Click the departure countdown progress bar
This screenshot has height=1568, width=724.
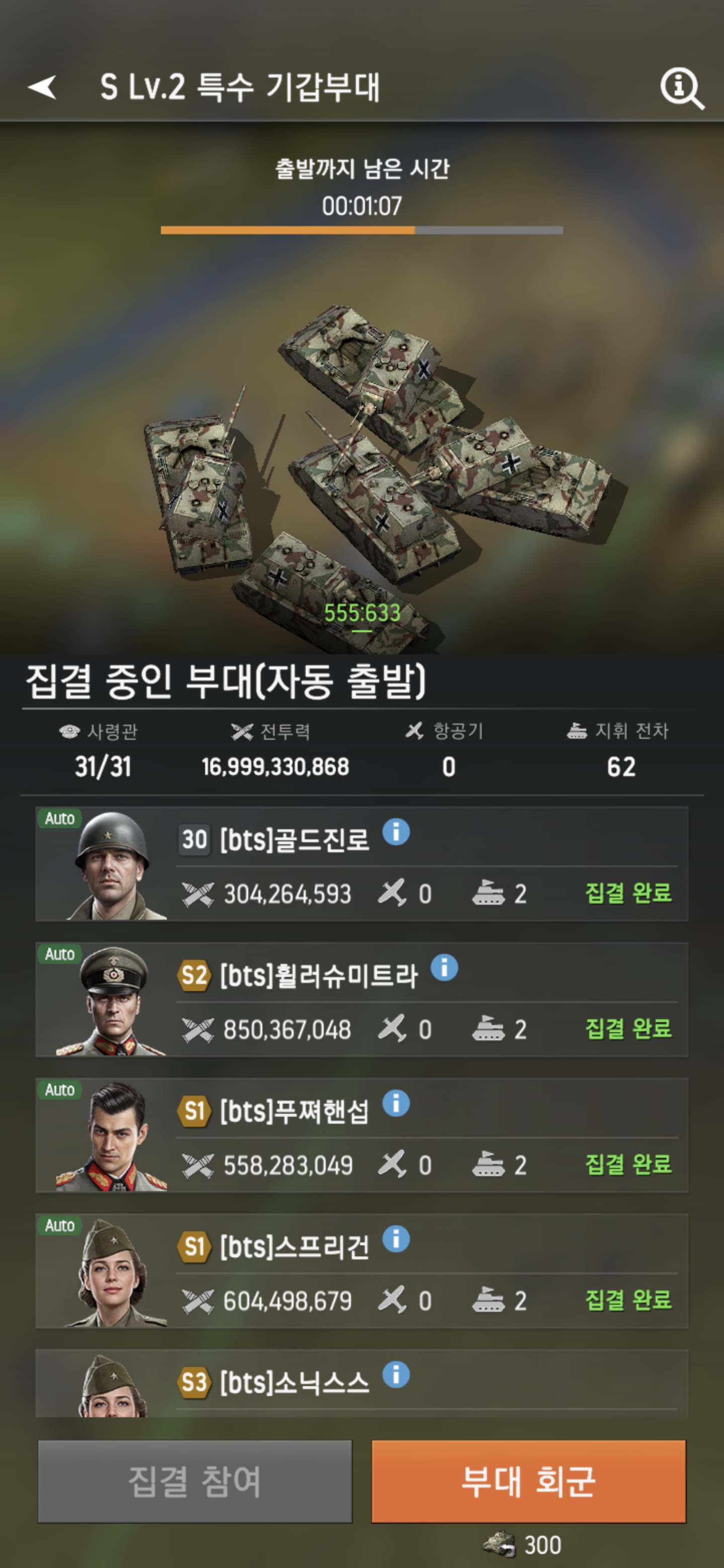click(361, 230)
